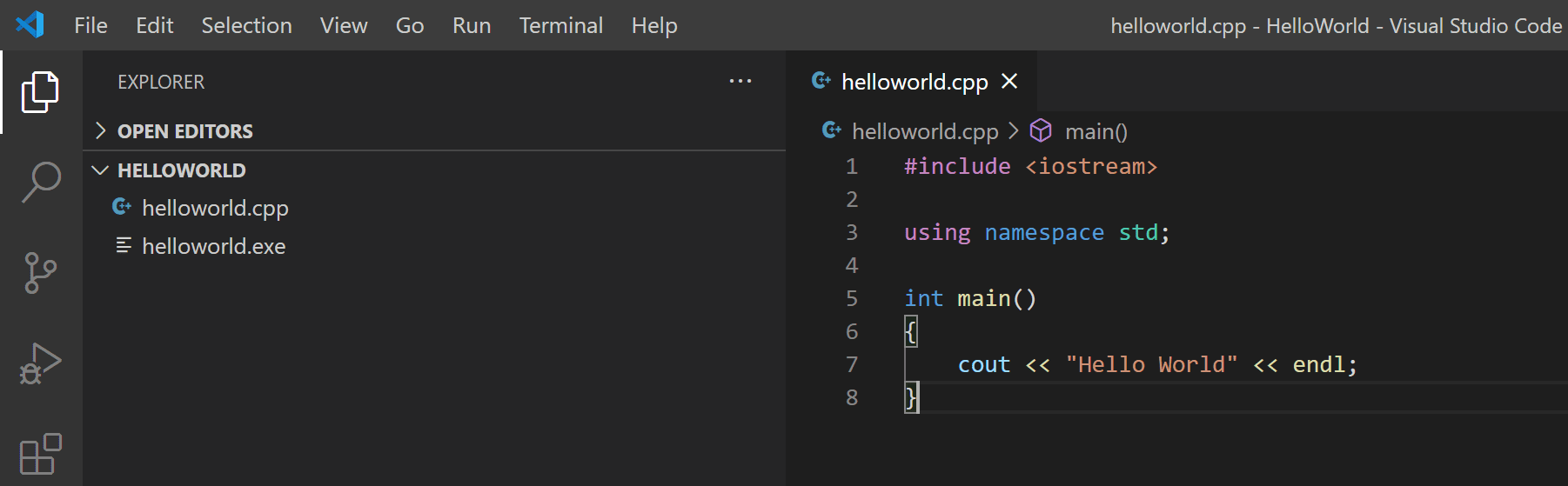1568x486 pixels.
Task: Expand the OPEN EDITORS section
Action: pos(101,130)
